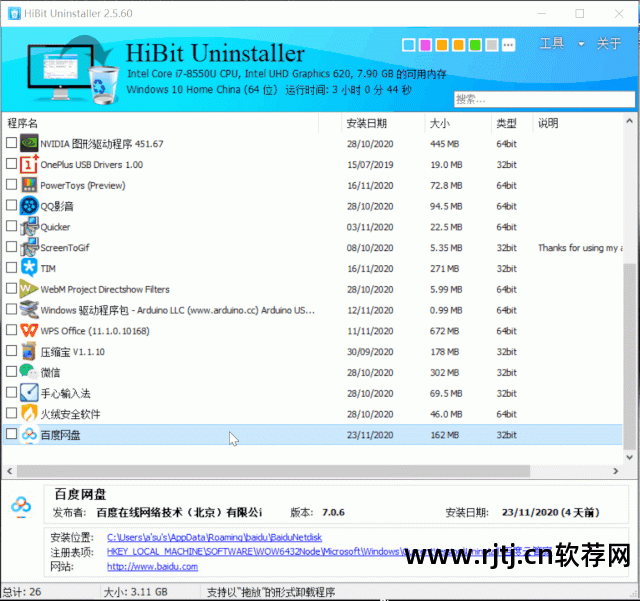640x601 pixels.
Task: Choose the pink theme swatch
Action: pos(425,45)
